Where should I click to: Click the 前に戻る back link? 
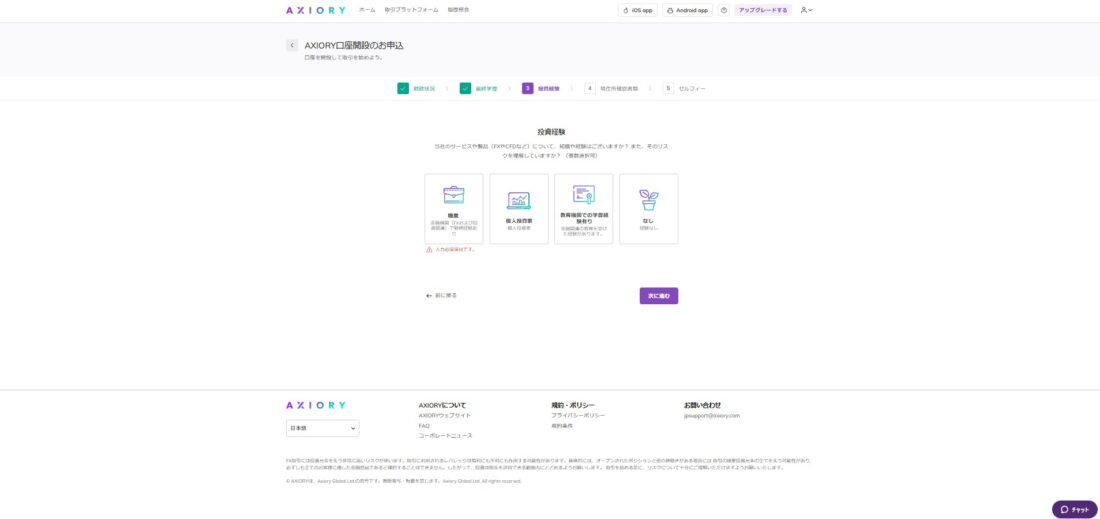pos(441,295)
